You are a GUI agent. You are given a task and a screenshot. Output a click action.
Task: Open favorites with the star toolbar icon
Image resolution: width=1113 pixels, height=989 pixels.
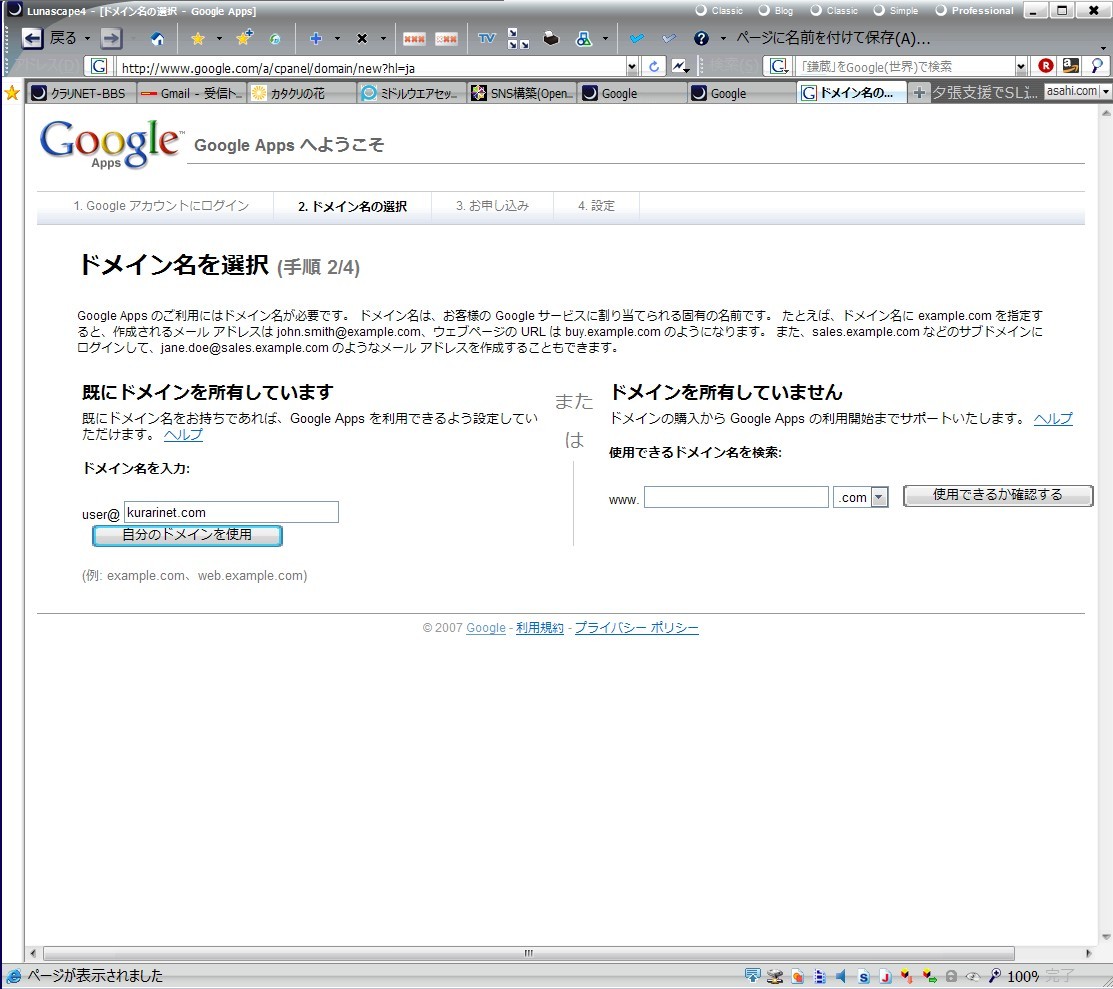coord(198,38)
